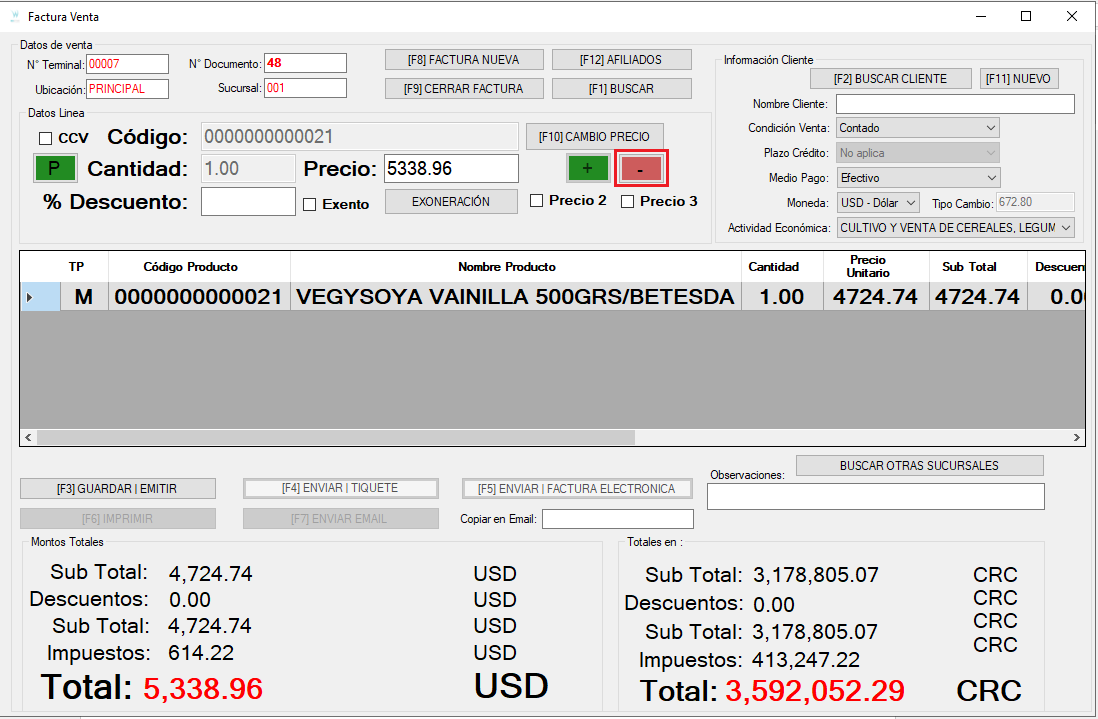The height and width of the screenshot is (719, 1098).
Task: Click [F2] BUSCAR CLIENTE button
Action: (890, 79)
